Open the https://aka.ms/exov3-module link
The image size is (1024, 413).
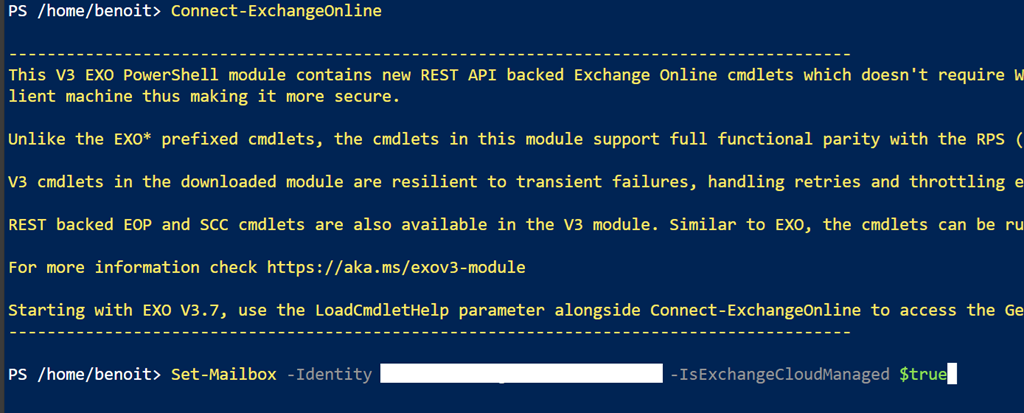[x=395, y=268]
